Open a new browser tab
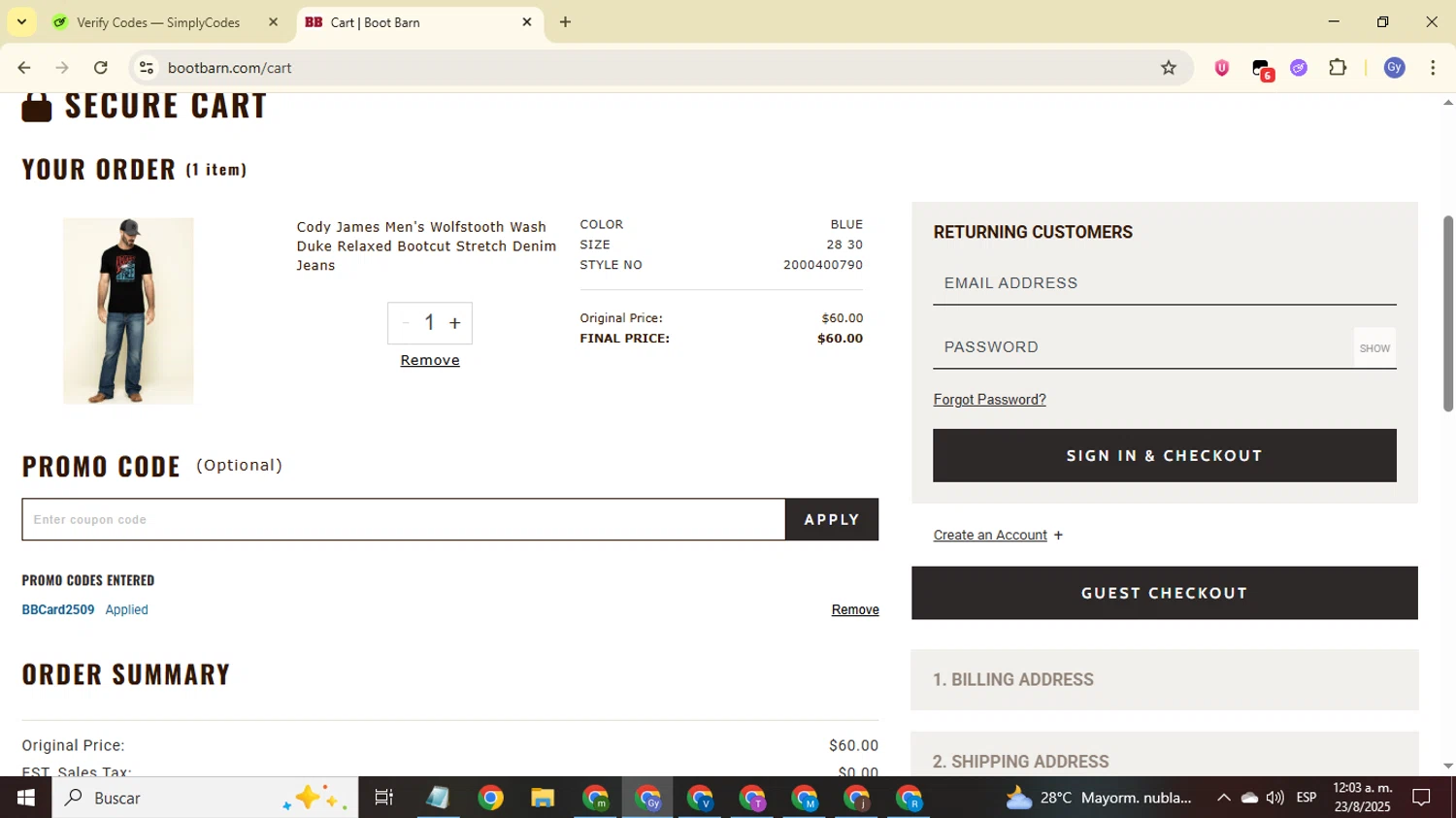The height and width of the screenshot is (818, 1456). (x=565, y=22)
